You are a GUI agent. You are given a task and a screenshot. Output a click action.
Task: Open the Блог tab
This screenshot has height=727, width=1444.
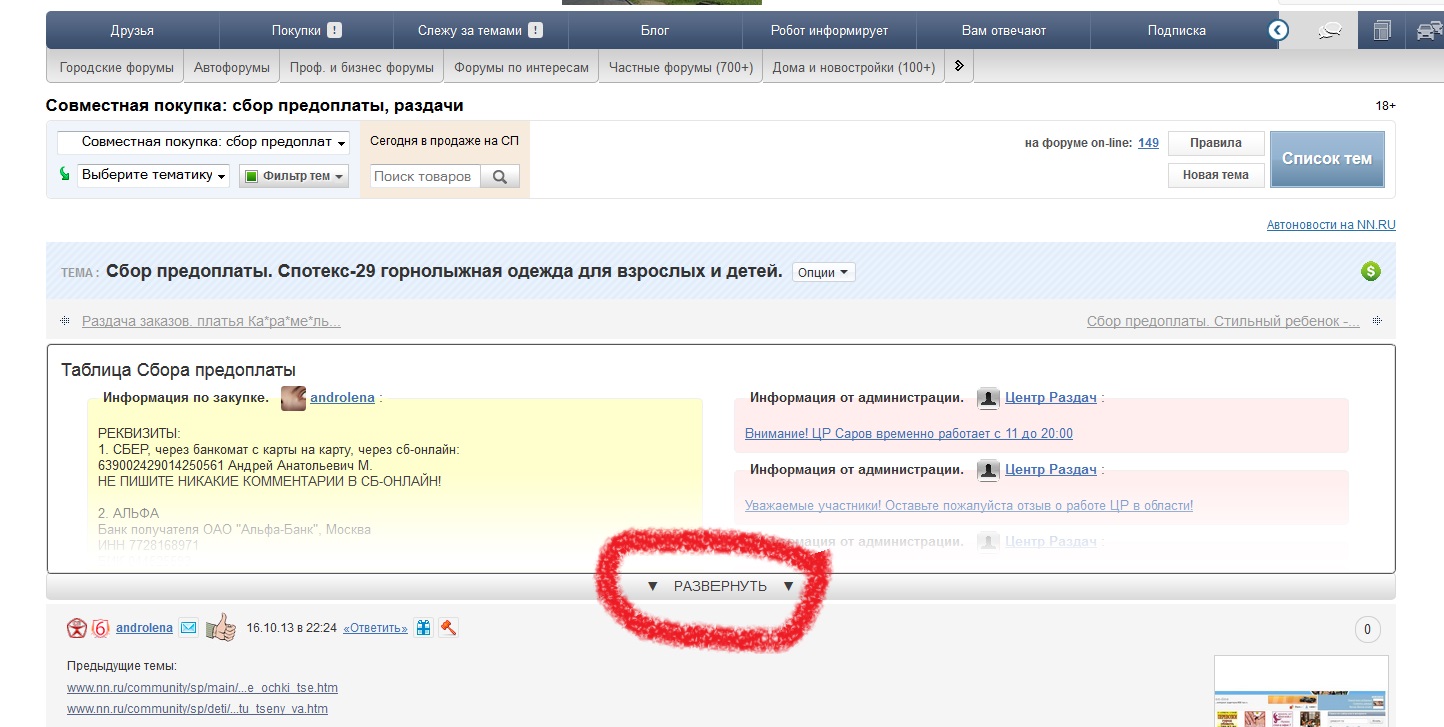pyautogui.click(x=655, y=30)
